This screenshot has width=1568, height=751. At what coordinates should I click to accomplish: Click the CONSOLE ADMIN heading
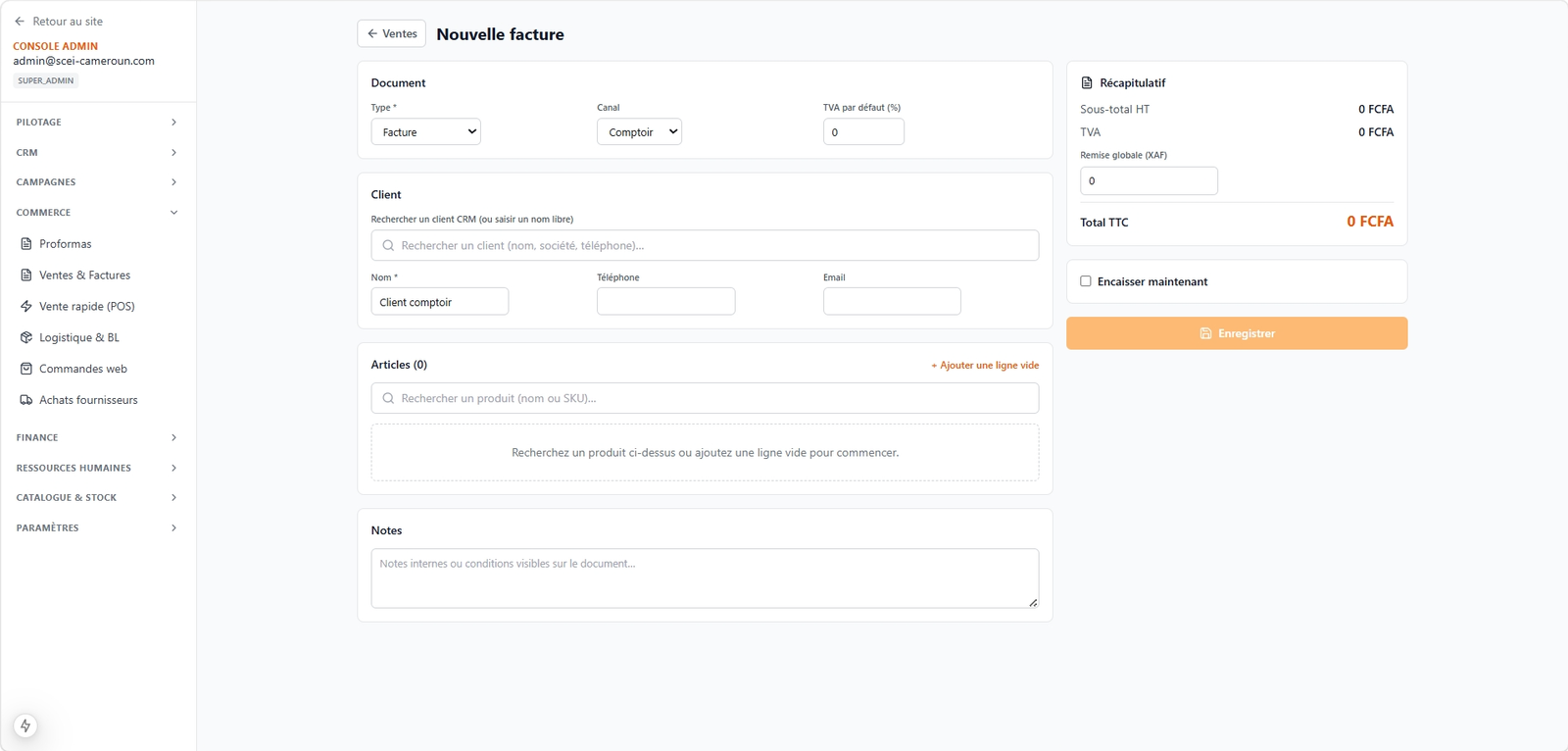tap(55, 46)
